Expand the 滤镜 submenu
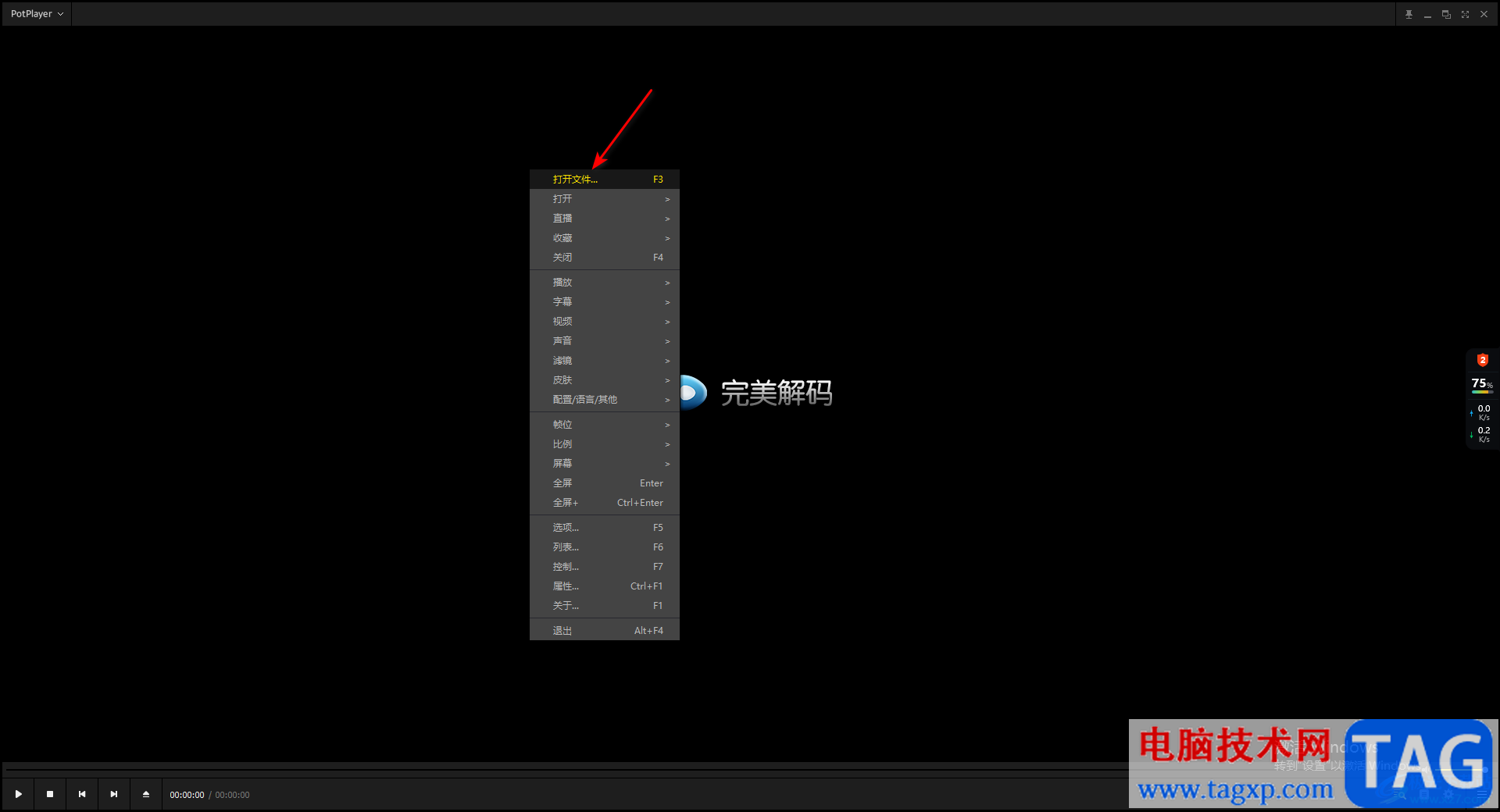The image size is (1500, 812). coord(605,361)
